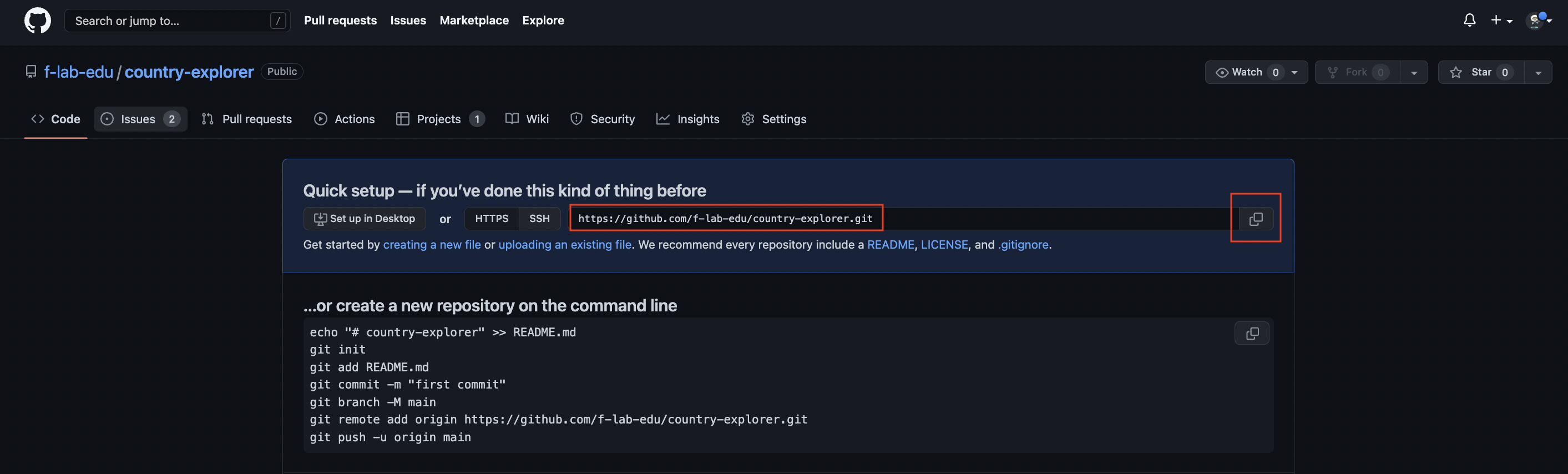
Task: Click the echo country-explorer README line
Action: (443, 332)
